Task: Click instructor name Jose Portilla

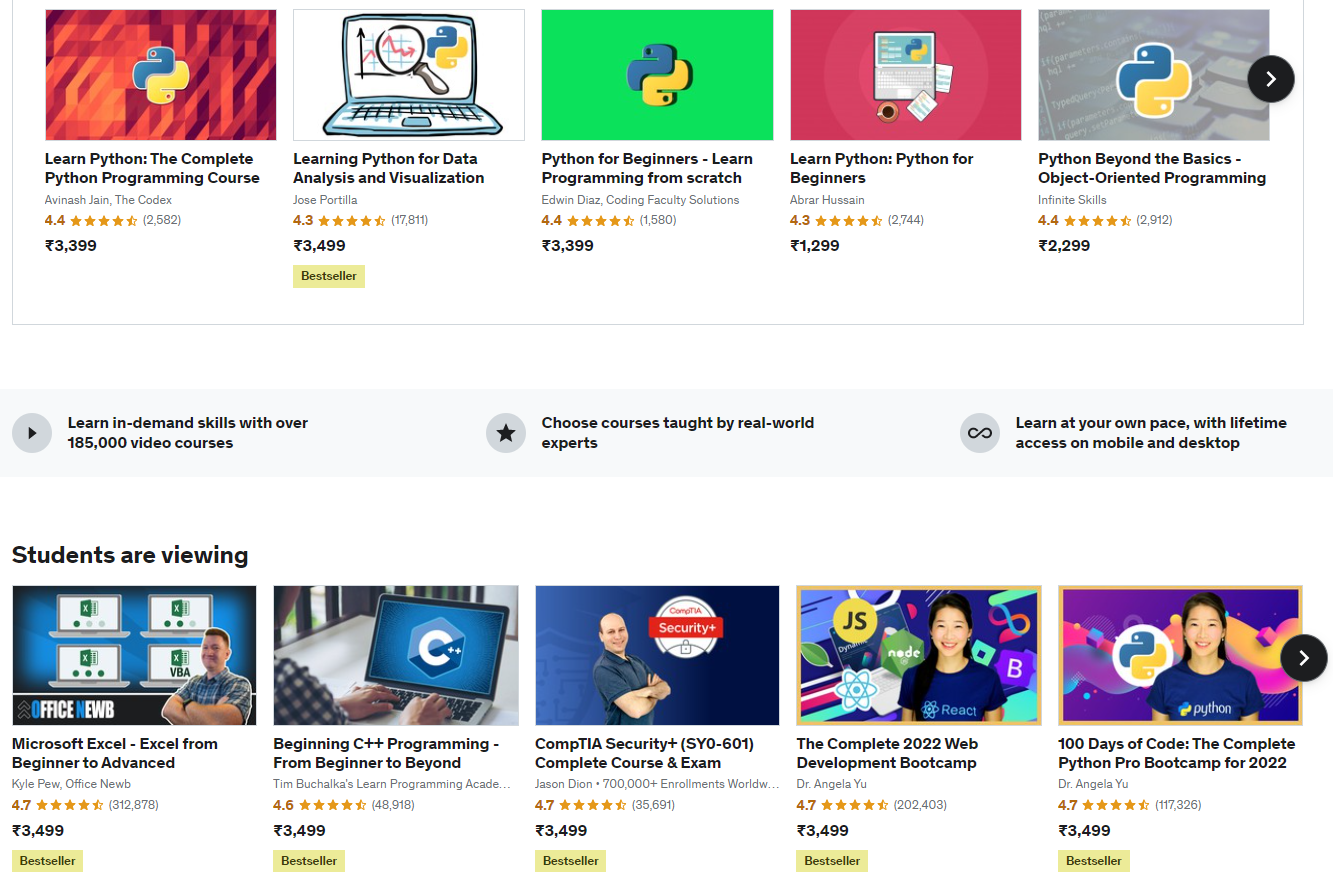Action: [325, 200]
